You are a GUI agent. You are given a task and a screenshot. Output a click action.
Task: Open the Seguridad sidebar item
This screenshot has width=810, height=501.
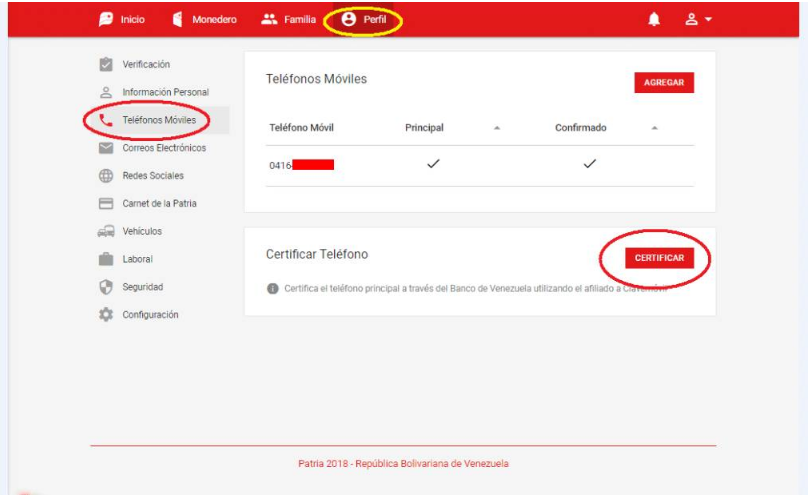[142, 287]
